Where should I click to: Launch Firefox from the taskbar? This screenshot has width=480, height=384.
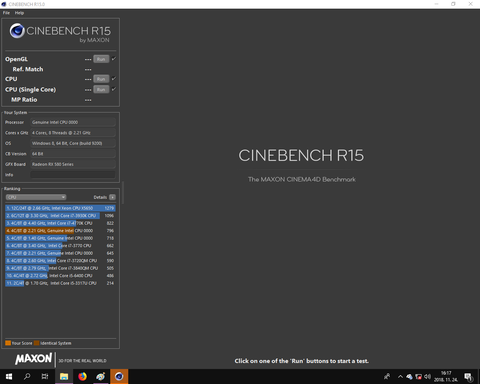tap(82, 376)
